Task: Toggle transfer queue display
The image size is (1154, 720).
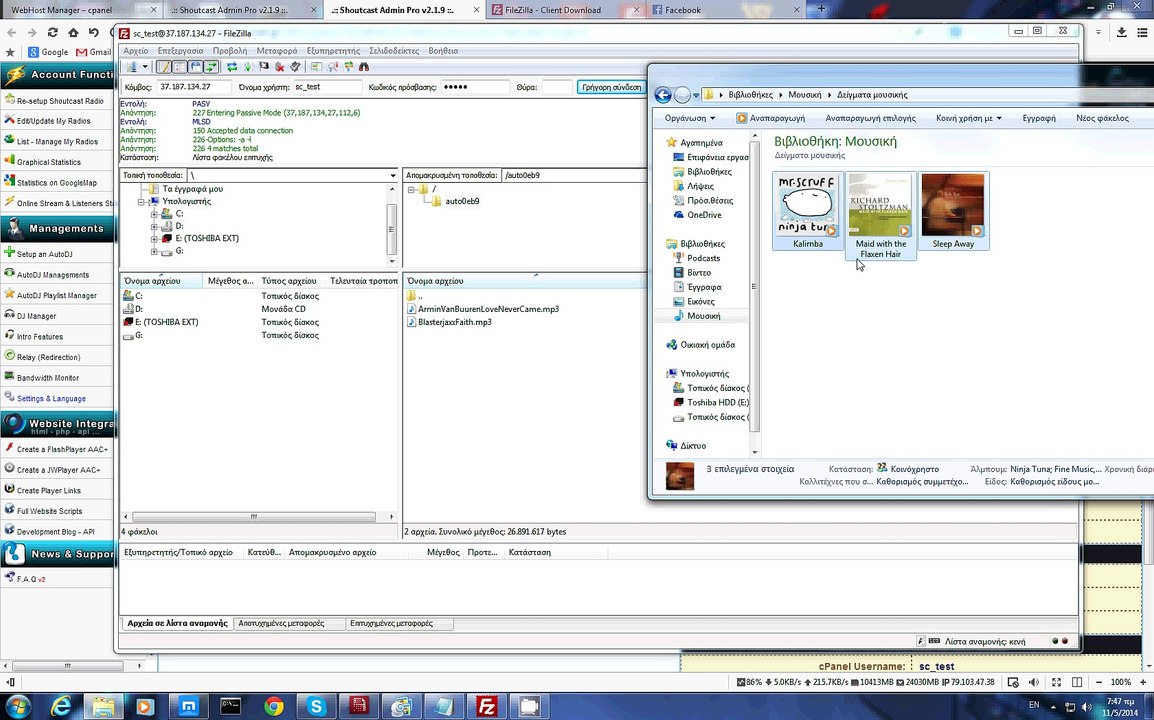Action: [x=211, y=67]
